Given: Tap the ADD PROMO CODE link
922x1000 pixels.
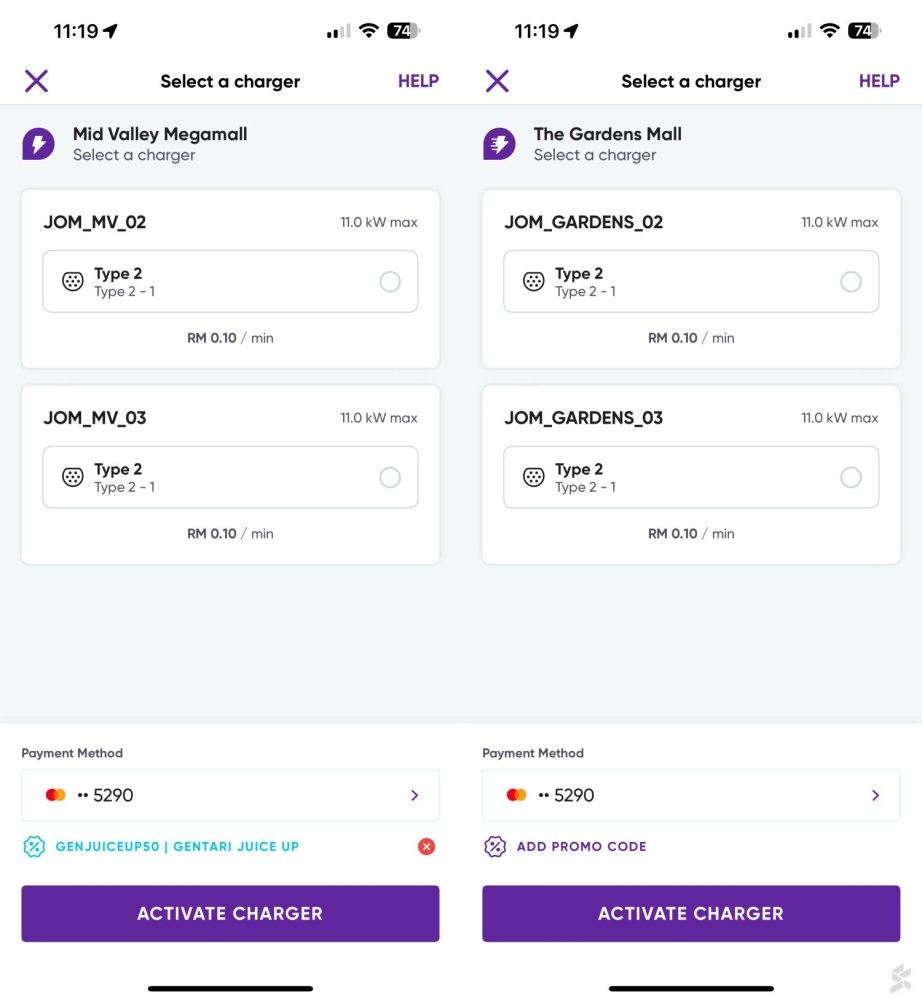Looking at the screenshot, I should [x=581, y=847].
